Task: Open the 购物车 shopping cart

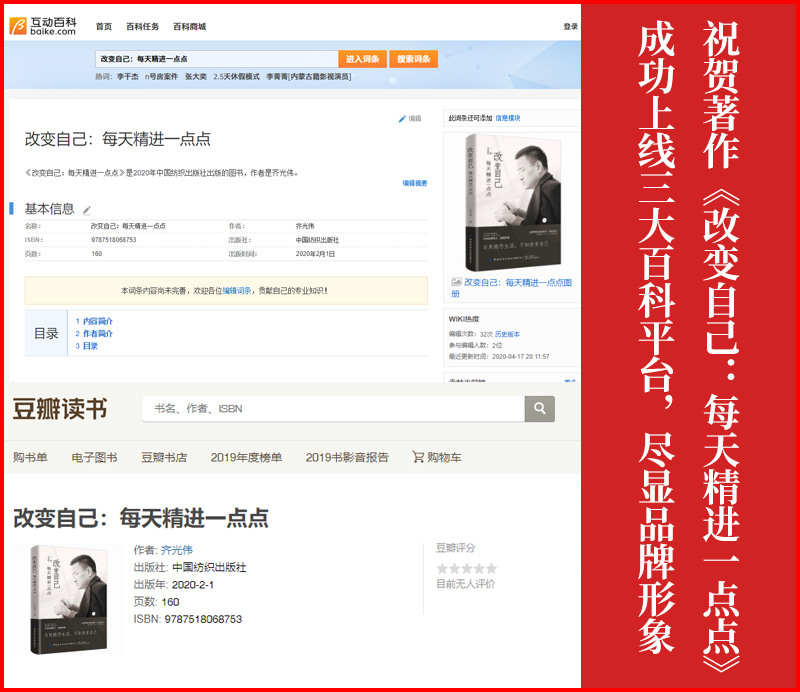Action: pos(436,457)
